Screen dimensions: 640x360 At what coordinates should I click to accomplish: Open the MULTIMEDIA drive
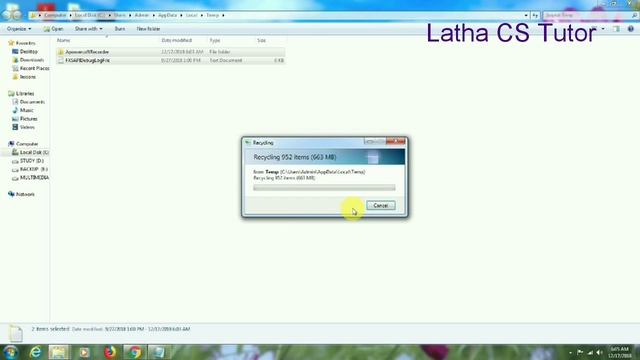click(34, 178)
